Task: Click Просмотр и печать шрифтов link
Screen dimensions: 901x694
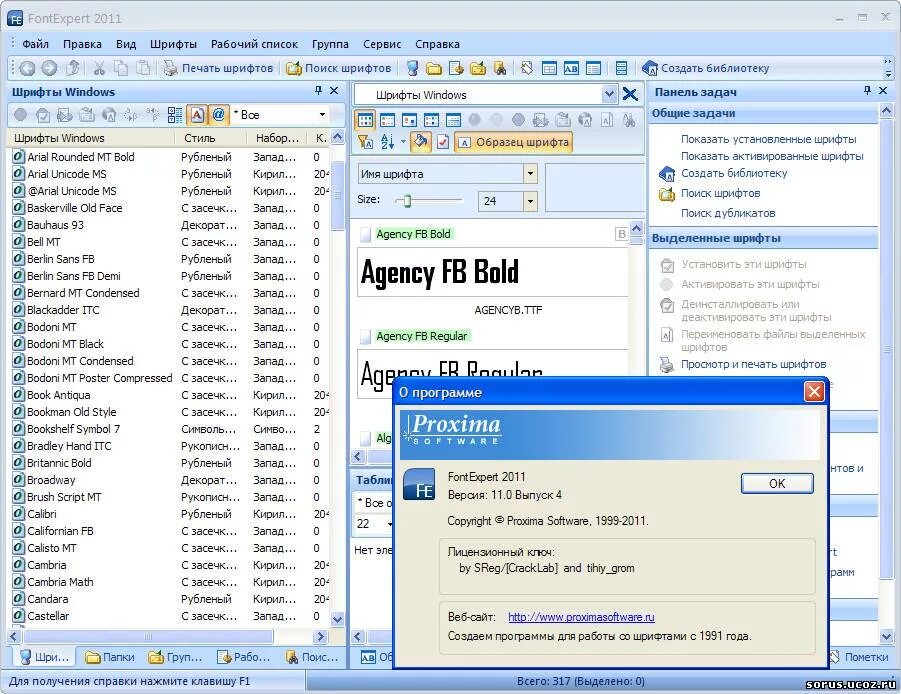Action: [753, 364]
